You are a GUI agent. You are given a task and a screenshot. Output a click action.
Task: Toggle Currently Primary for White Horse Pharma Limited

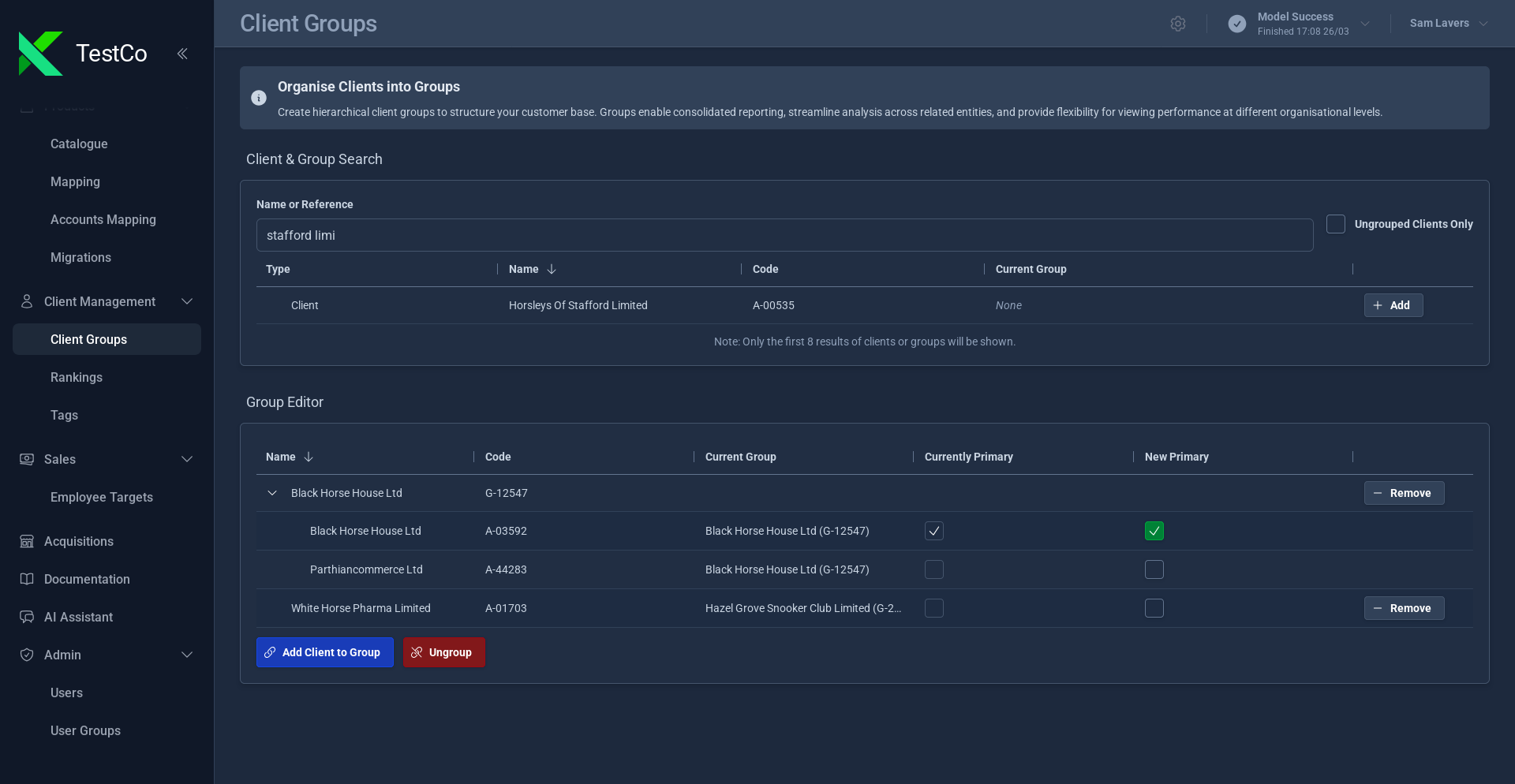point(934,608)
